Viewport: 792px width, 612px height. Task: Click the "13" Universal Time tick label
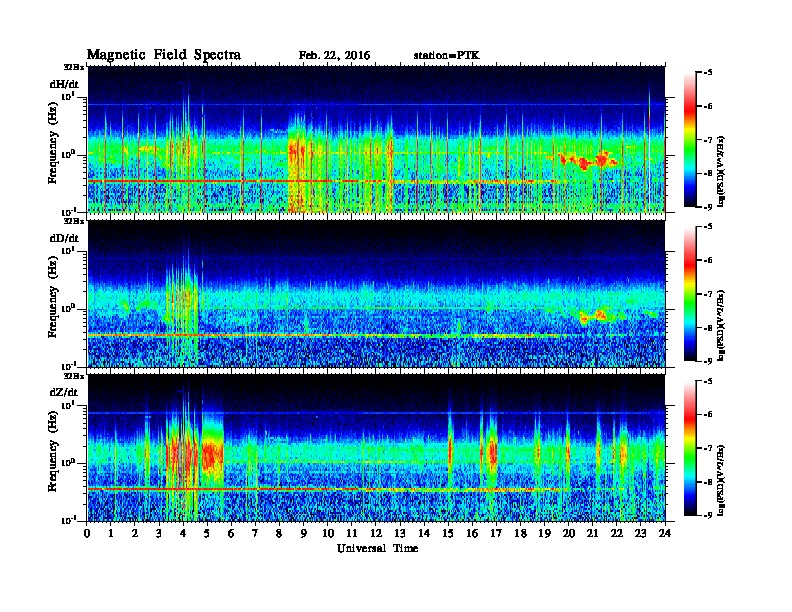click(x=400, y=533)
